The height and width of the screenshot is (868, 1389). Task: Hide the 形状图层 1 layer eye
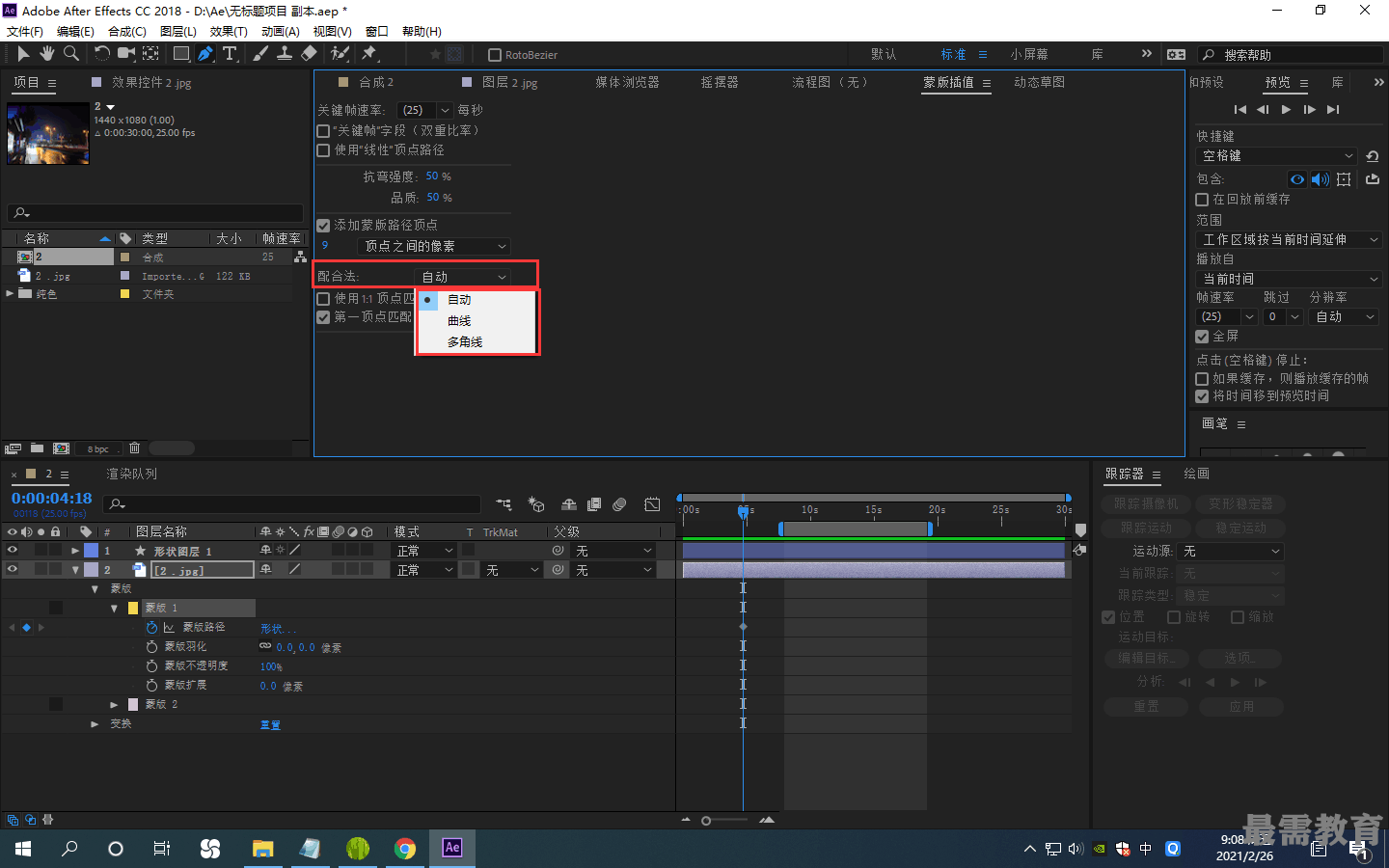[x=12, y=551]
